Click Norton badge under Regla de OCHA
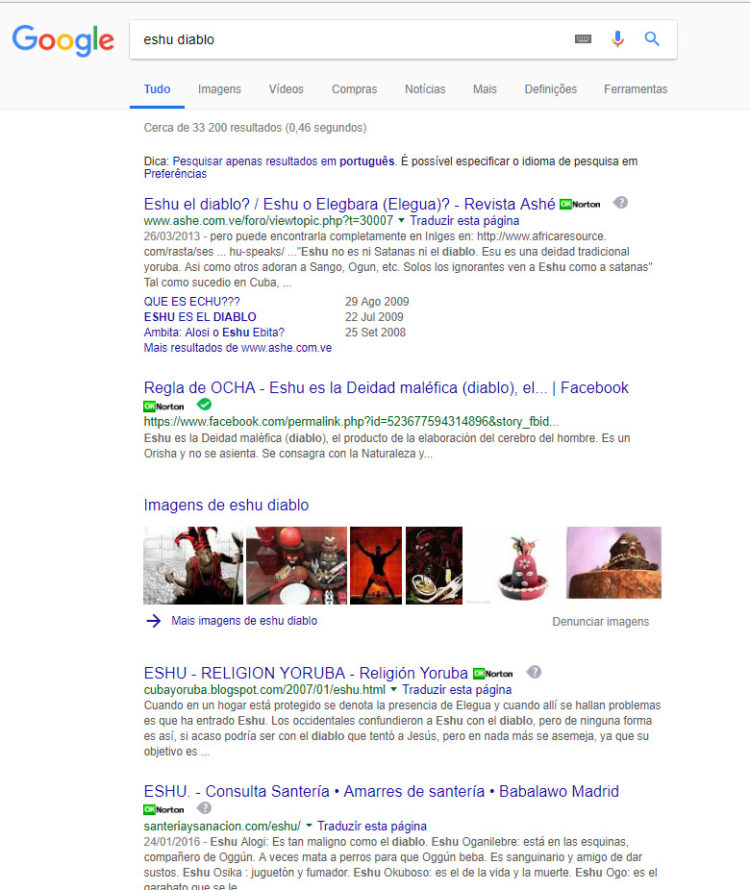The image size is (750, 890). point(164,406)
